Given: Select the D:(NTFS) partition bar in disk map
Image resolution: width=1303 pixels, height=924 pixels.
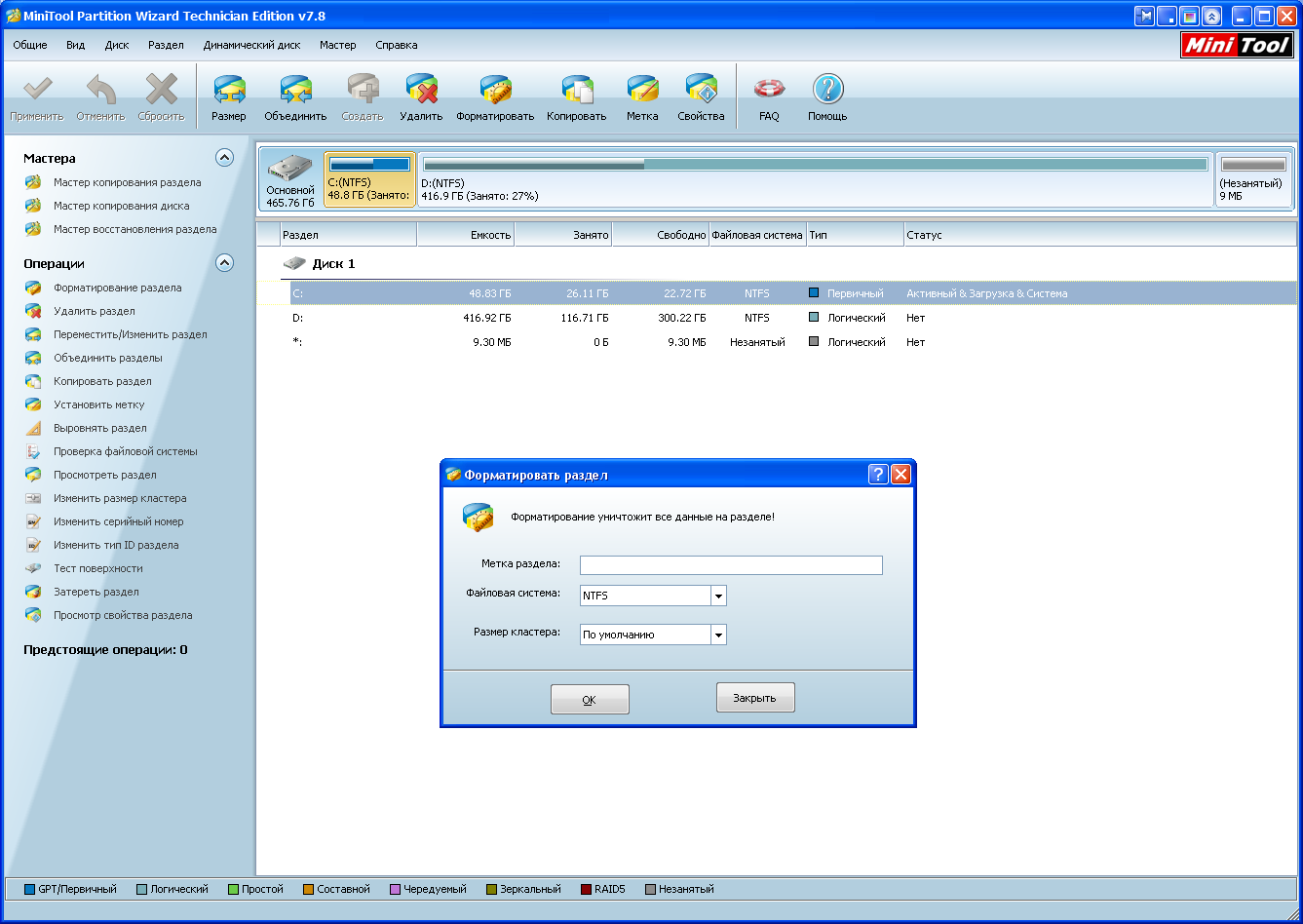Looking at the screenshot, I should click(x=816, y=180).
